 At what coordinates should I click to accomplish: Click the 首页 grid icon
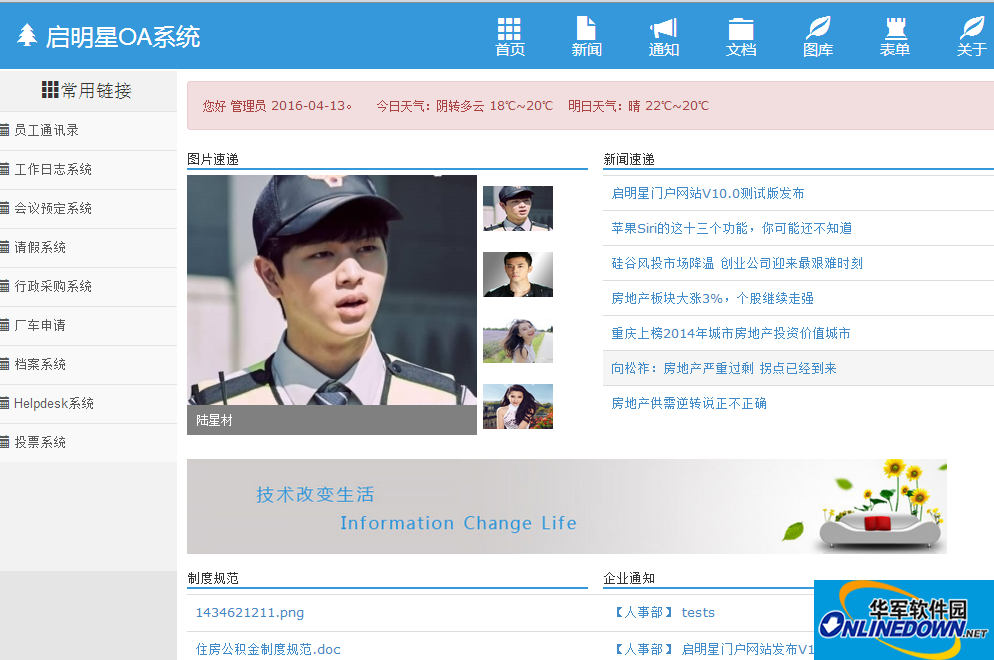pos(509,29)
